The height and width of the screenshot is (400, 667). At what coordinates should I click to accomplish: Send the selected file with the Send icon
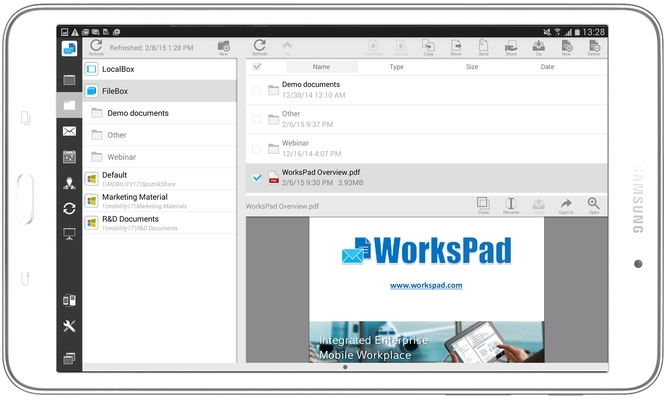coord(484,48)
